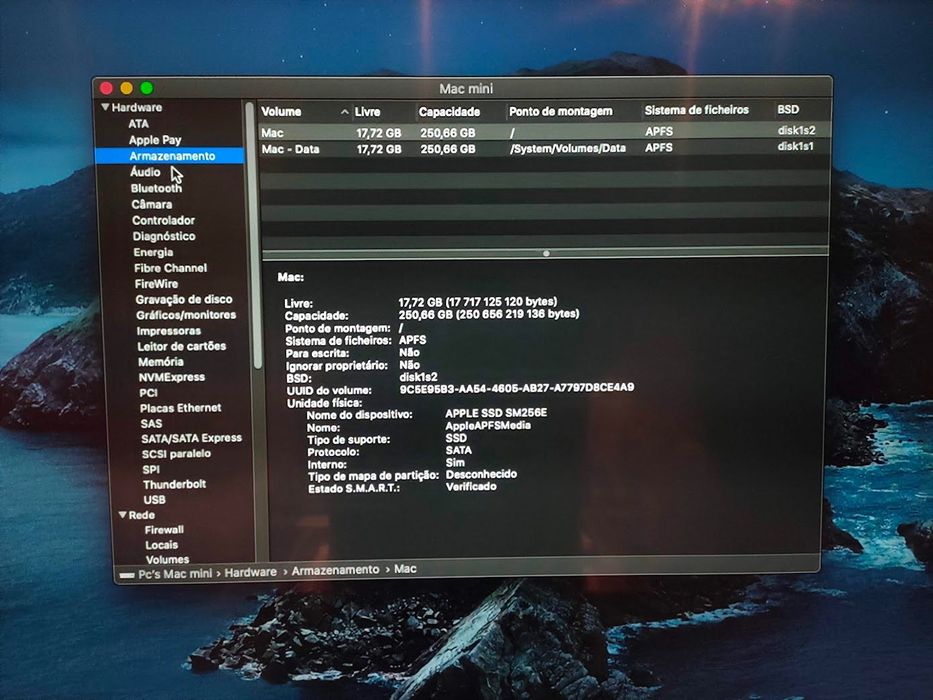Select Volumes under Rede
The height and width of the screenshot is (700, 933).
[x=167, y=560]
